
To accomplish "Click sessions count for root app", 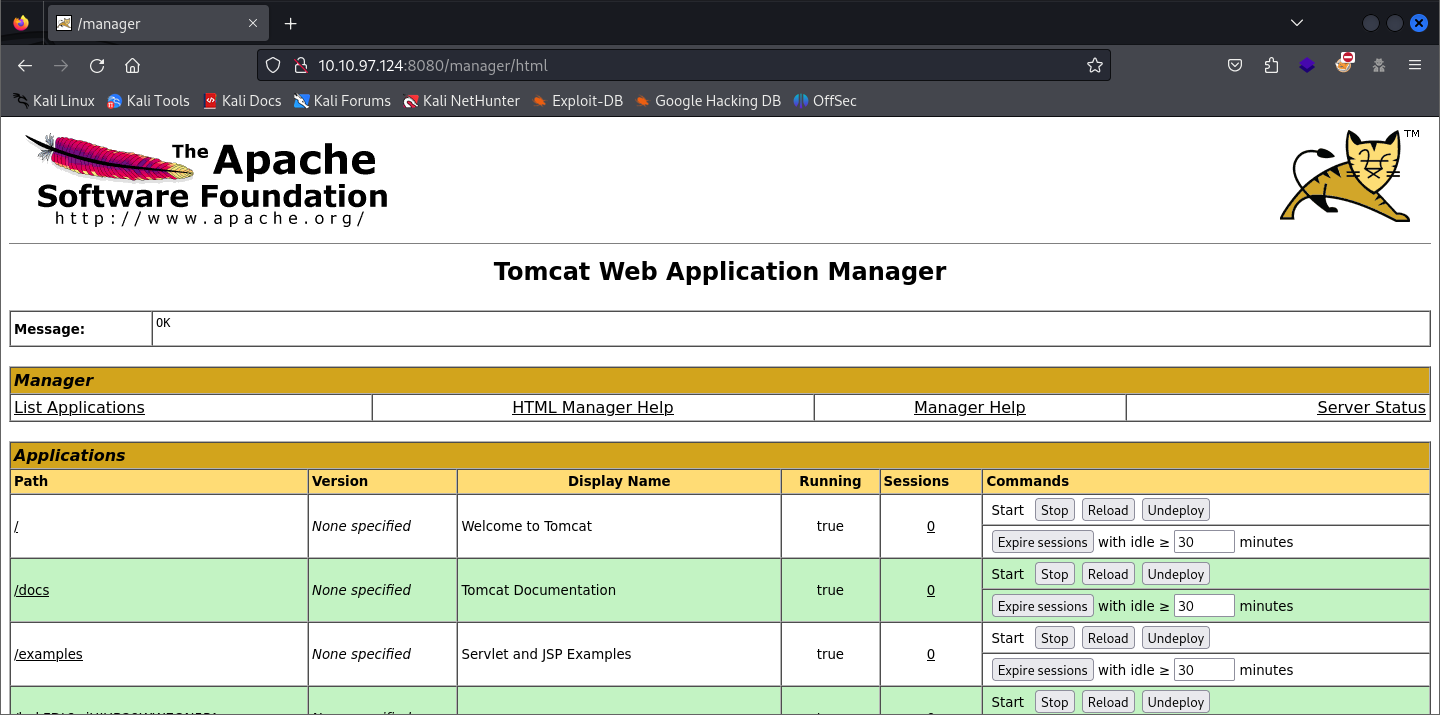I will (931, 526).
